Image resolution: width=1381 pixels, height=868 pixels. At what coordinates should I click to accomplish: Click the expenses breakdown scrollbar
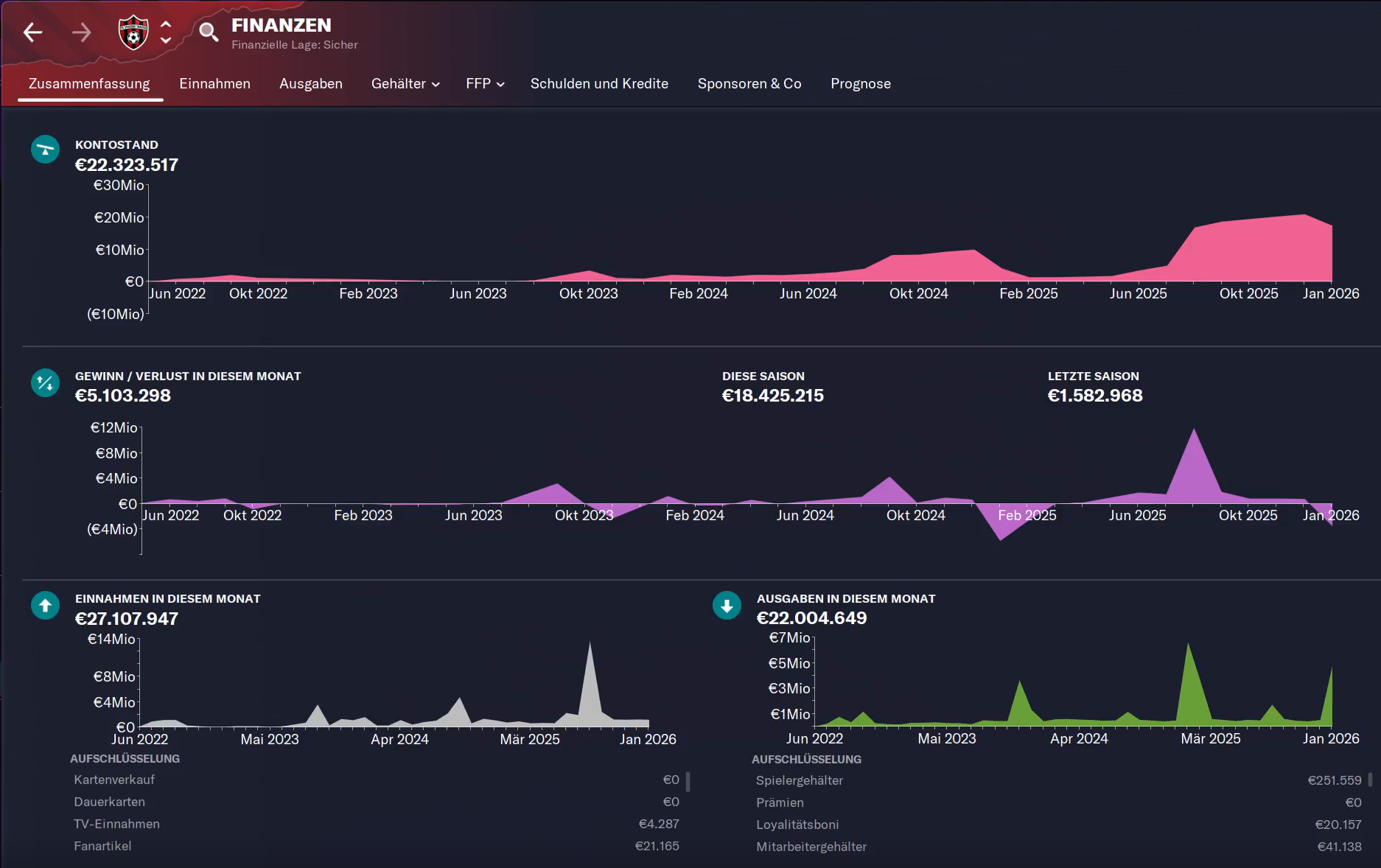point(1370,780)
